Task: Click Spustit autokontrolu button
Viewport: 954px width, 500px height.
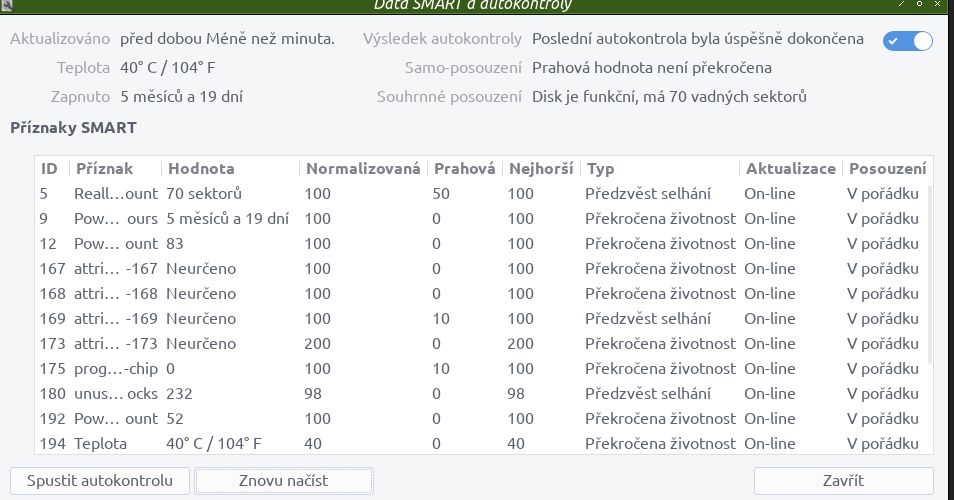Action: [x=100, y=481]
